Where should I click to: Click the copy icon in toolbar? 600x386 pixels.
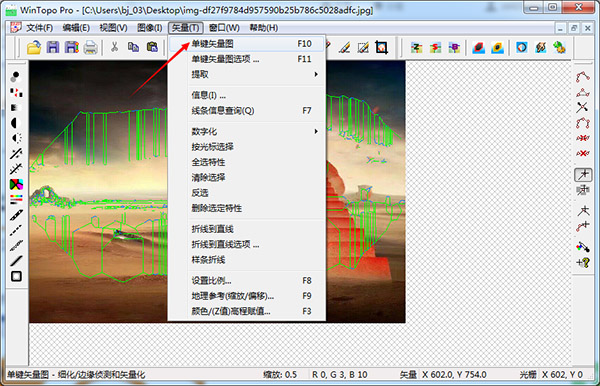point(133,47)
